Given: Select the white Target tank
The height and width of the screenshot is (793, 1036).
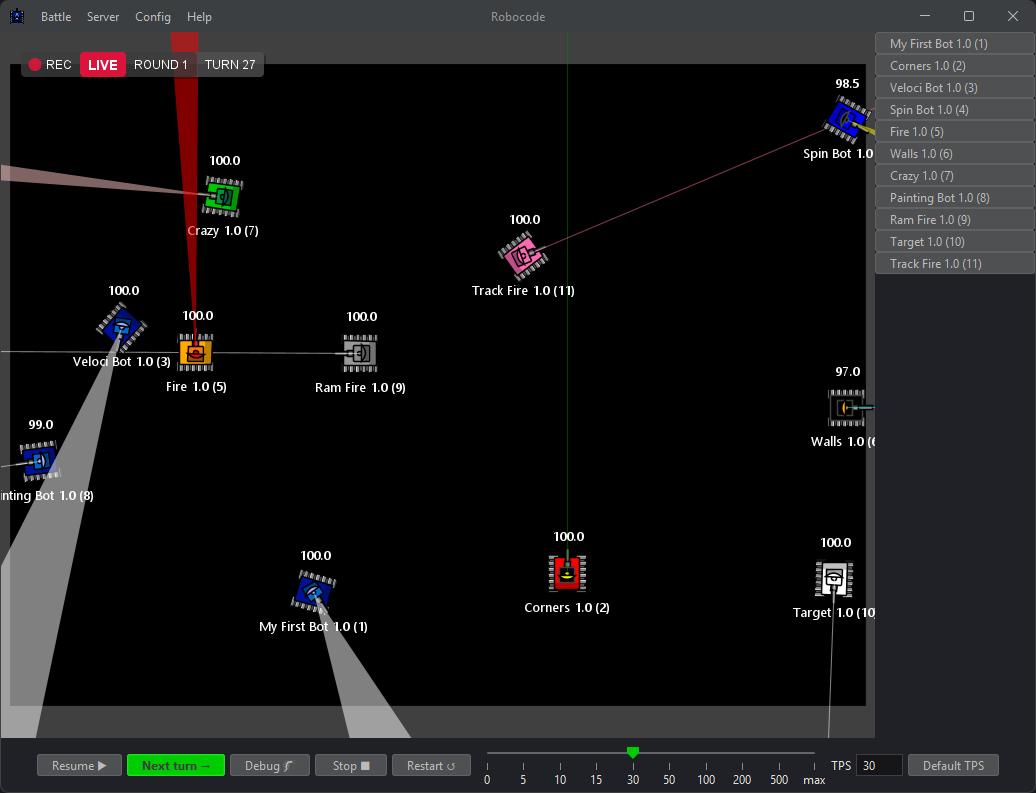Looking at the screenshot, I should tap(834, 579).
